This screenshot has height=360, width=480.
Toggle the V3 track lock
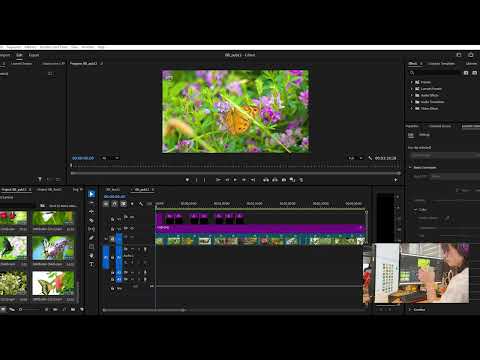pyautogui.click(x=112, y=219)
